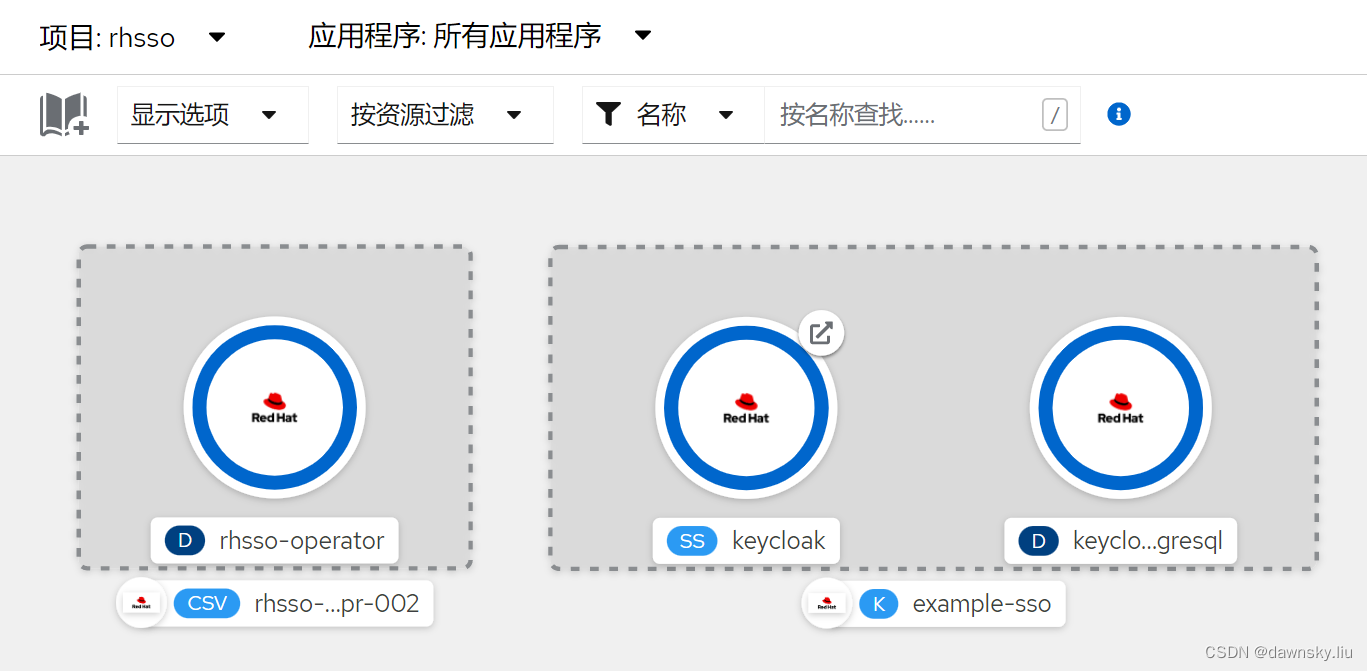
Task: Open the 名称 filter type dropdown
Action: point(673,115)
